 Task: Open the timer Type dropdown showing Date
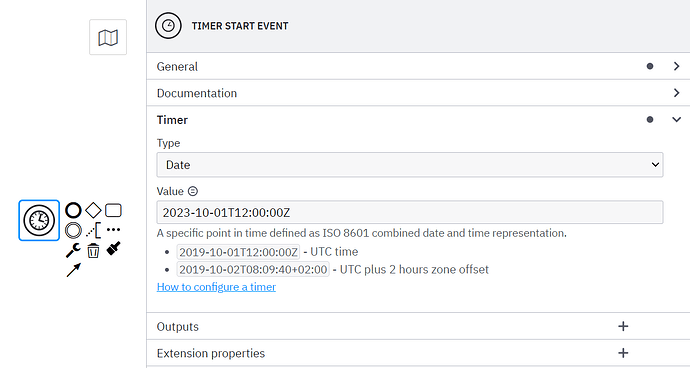[x=410, y=165]
